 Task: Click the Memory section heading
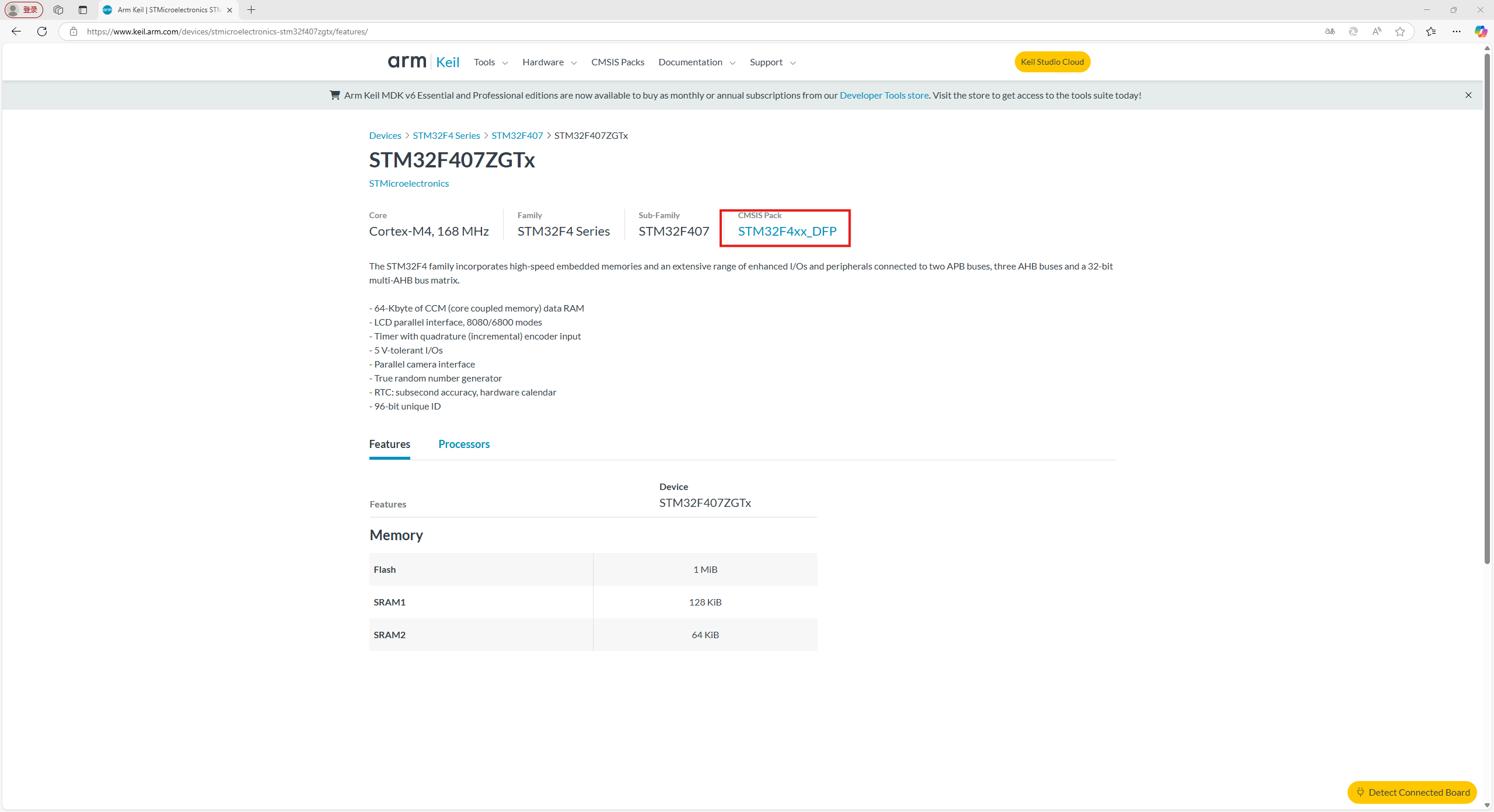396,535
